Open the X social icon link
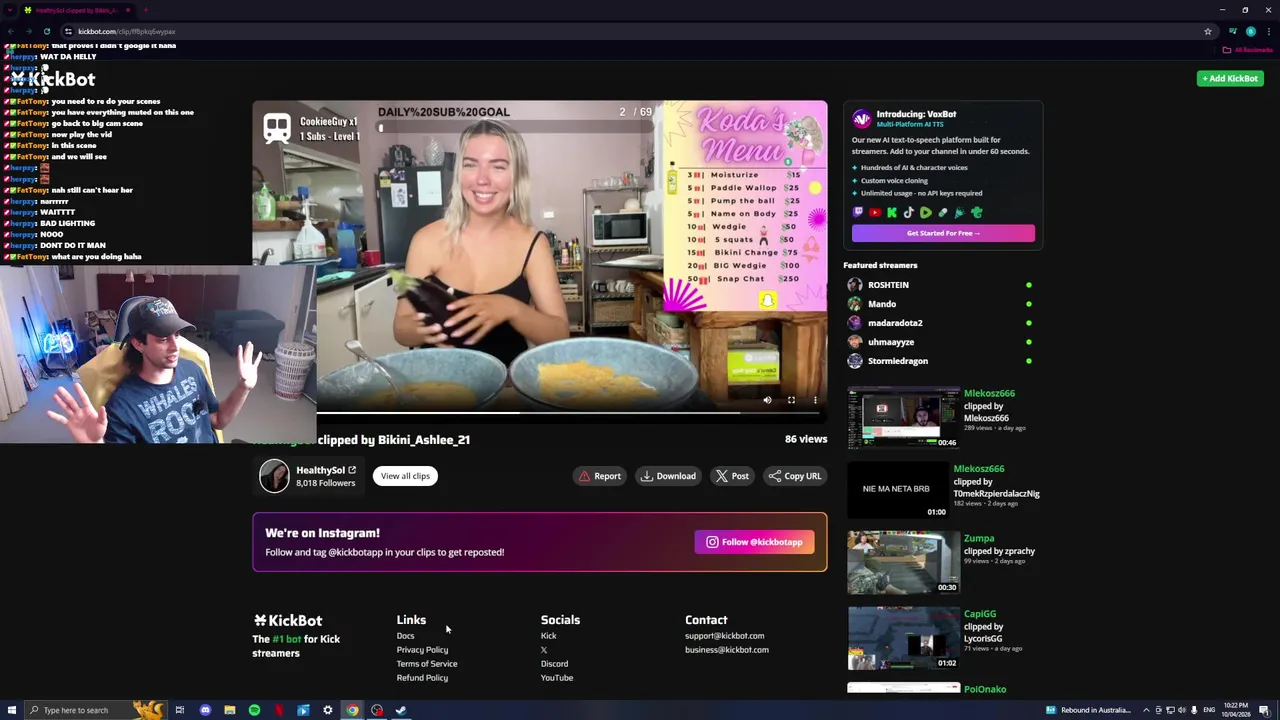The image size is (1280, 720). (x=544, y=650)
